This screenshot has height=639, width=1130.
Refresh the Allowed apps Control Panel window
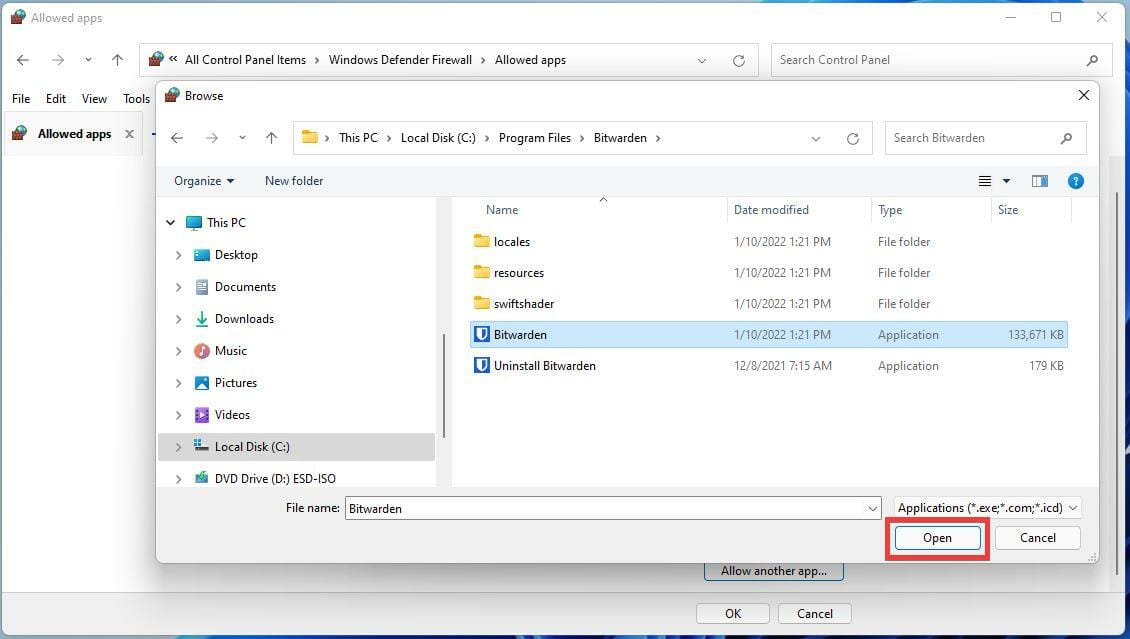pos(739,61)
